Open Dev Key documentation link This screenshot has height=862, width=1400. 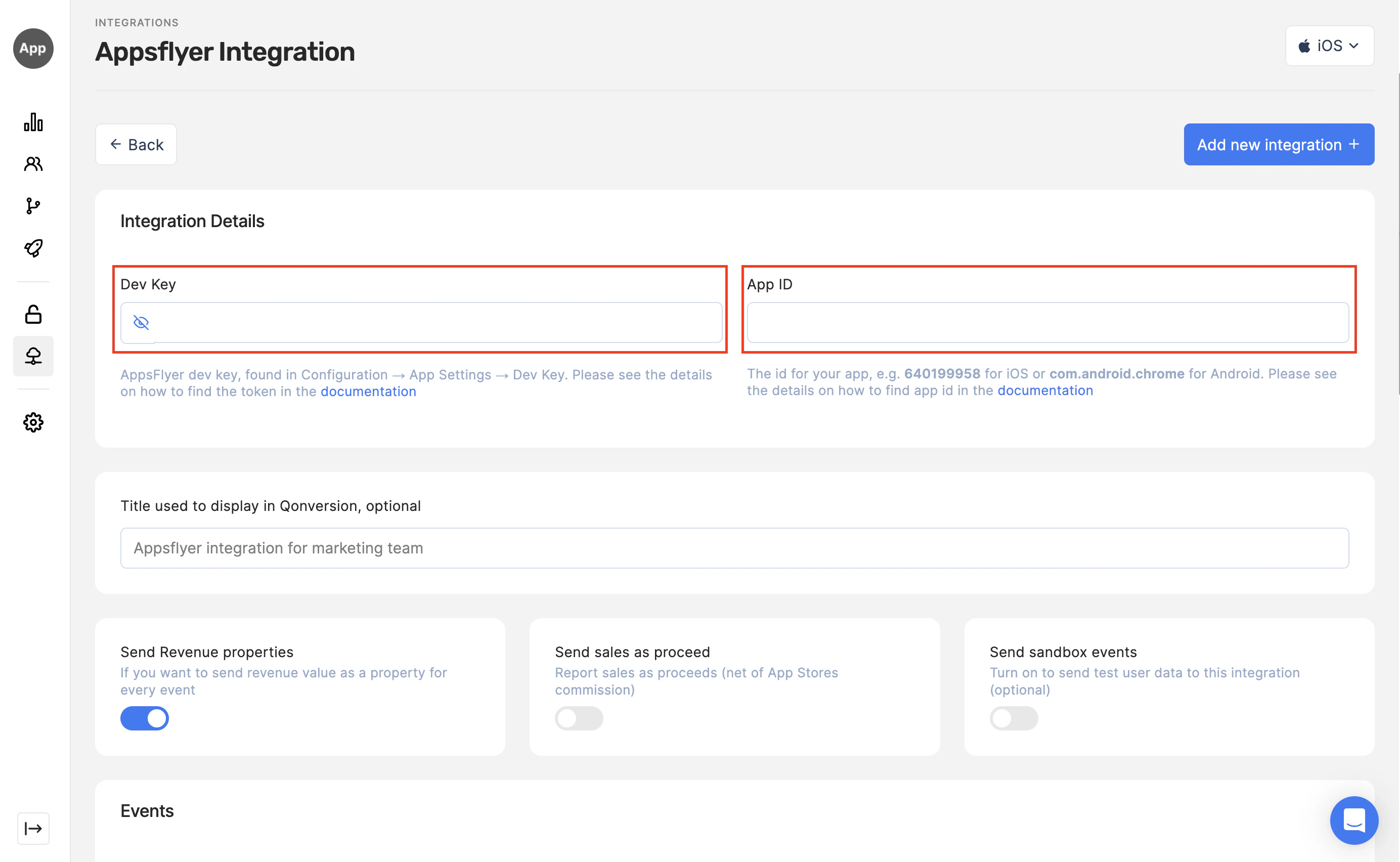[368, 392]
